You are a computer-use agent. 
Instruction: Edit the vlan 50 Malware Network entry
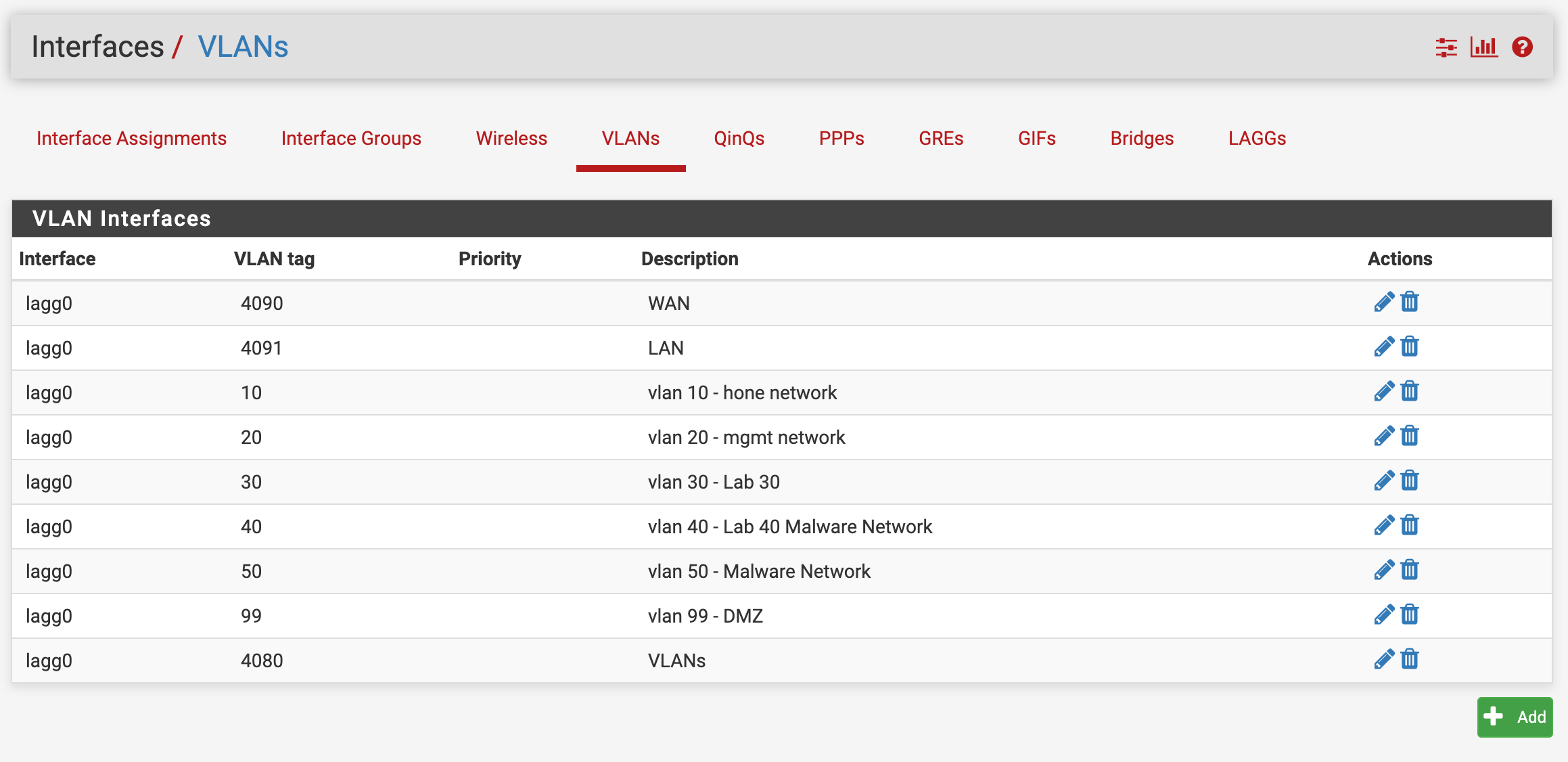(1383, 570)
